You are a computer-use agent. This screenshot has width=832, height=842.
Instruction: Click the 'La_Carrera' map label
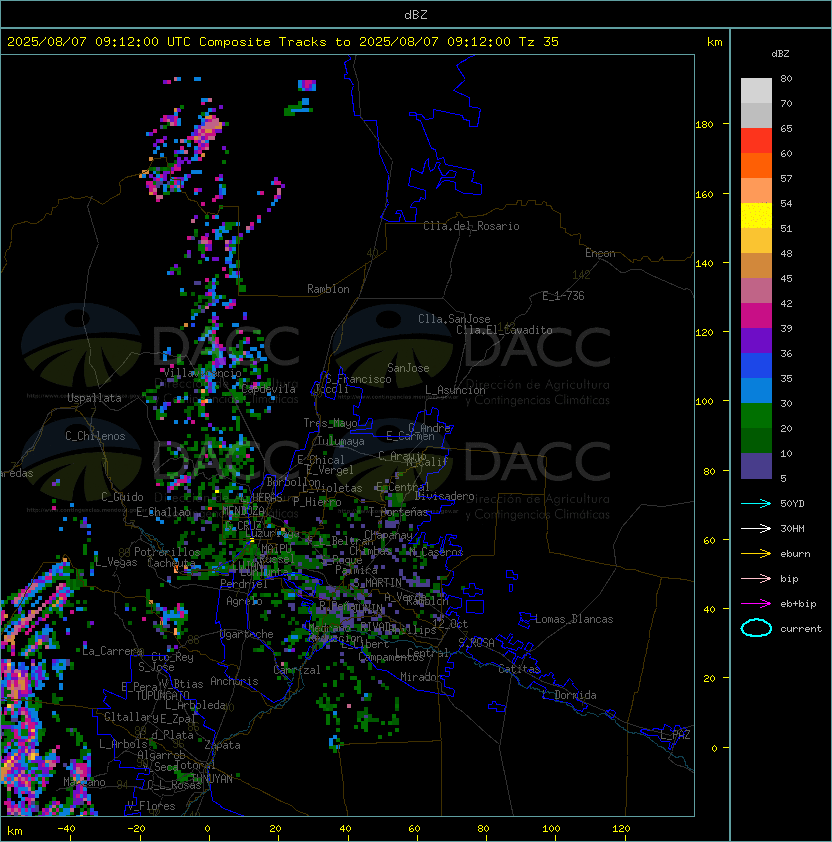coord(113,651)
